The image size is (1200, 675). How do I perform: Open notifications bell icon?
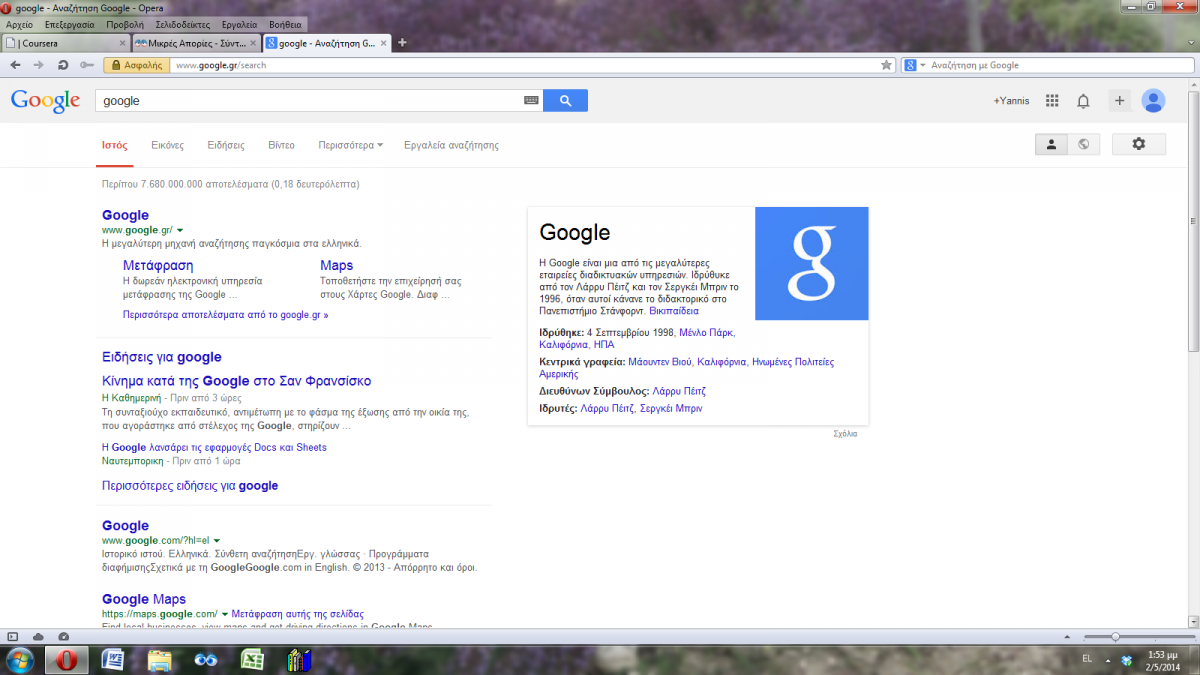[1083, 101]
